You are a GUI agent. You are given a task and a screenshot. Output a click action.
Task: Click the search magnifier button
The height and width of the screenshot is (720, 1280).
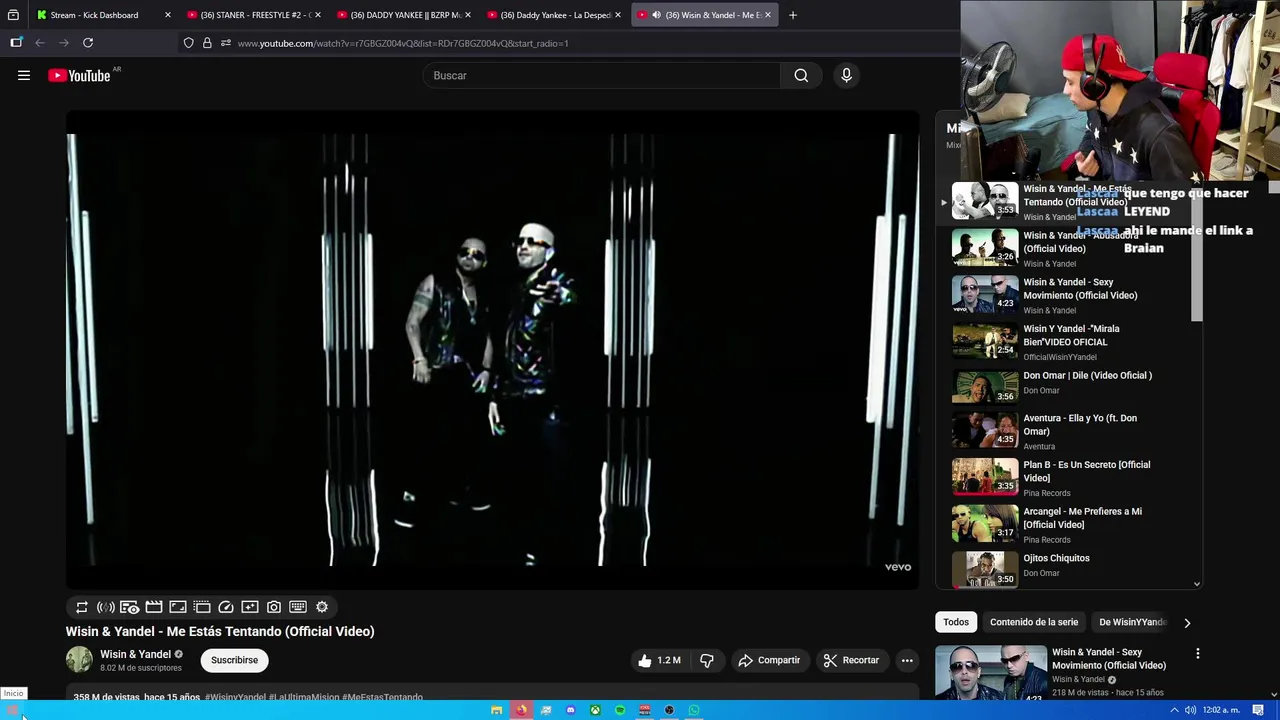(801, 75)
